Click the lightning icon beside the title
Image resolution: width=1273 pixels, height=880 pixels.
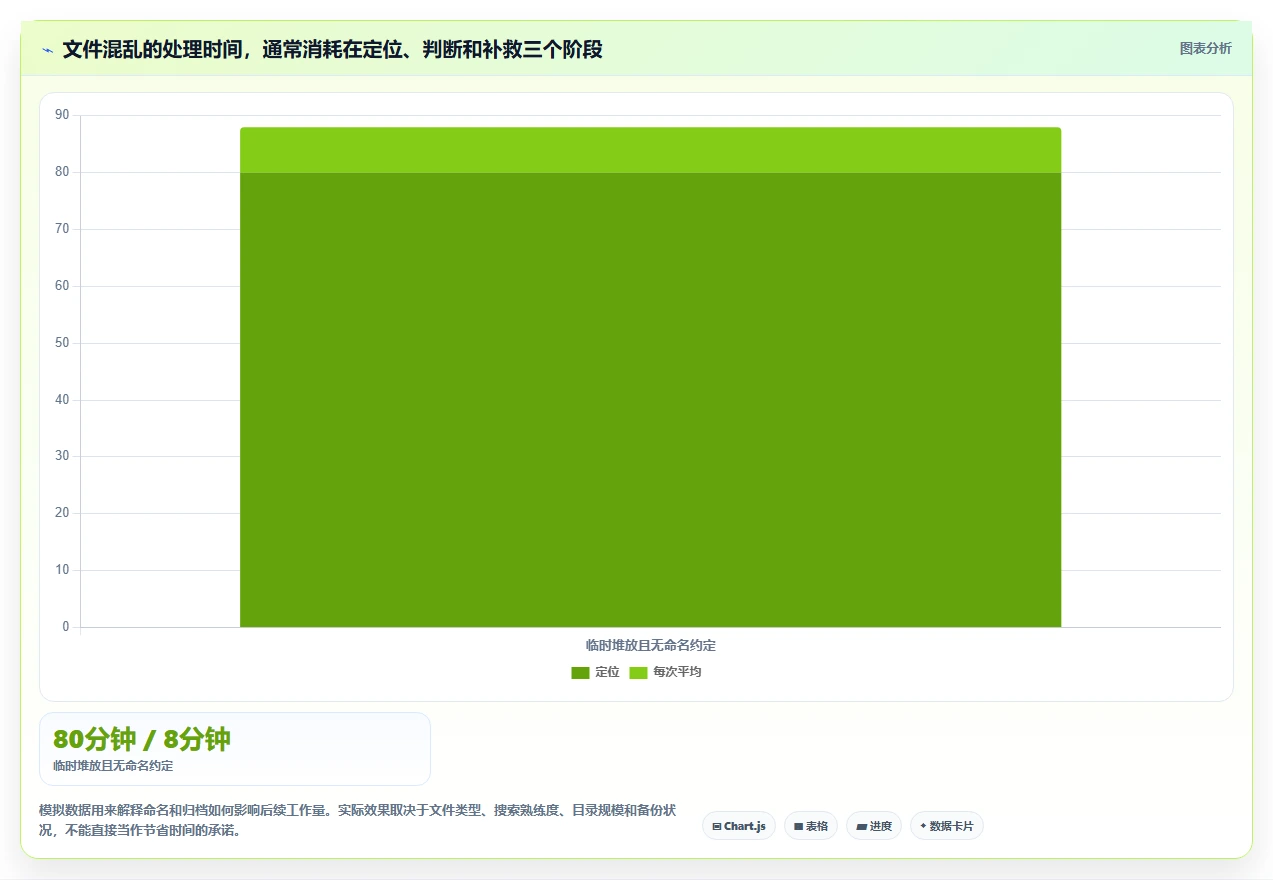[47, 50]
